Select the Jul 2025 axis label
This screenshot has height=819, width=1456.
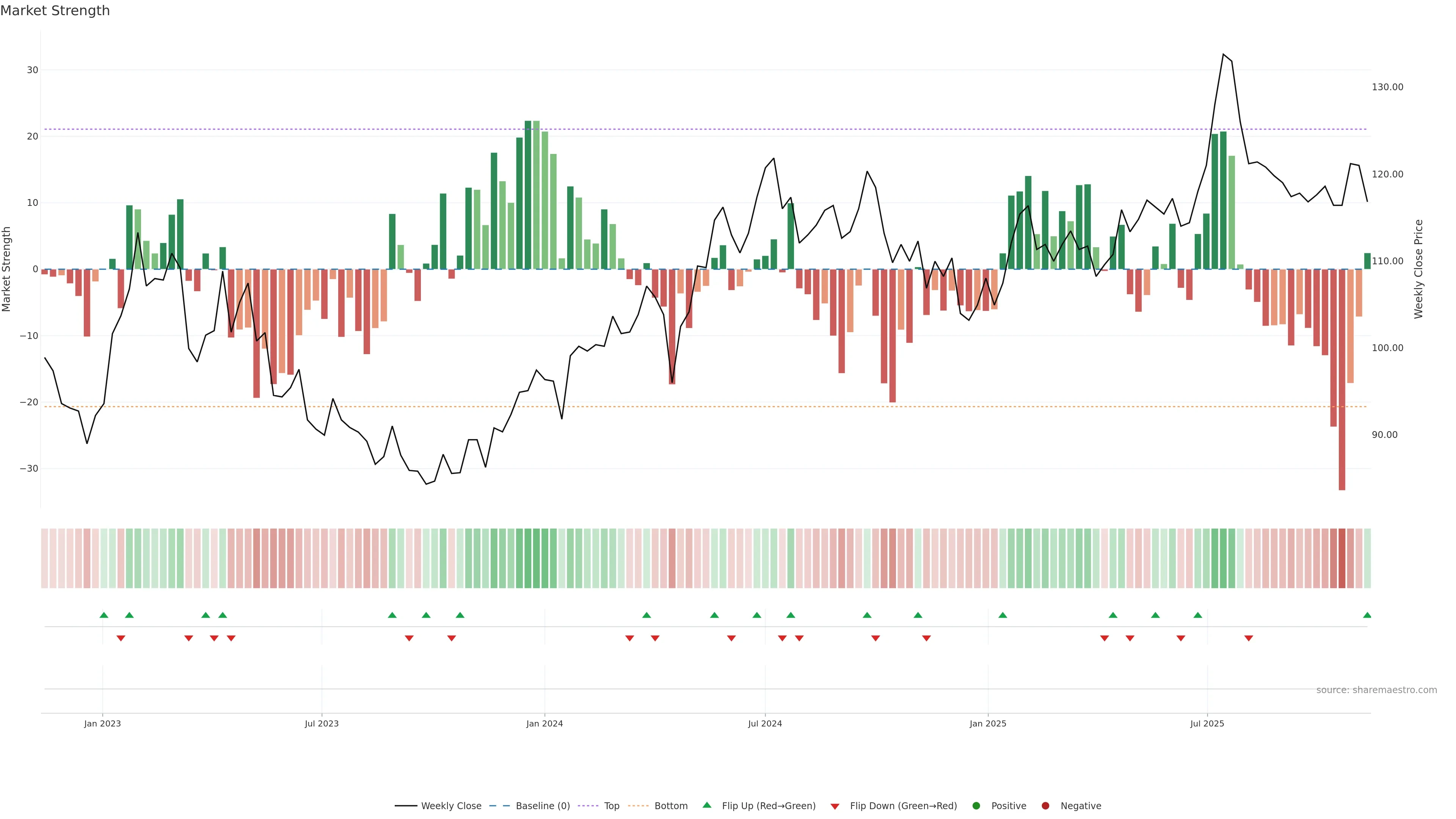(1207, 723)
